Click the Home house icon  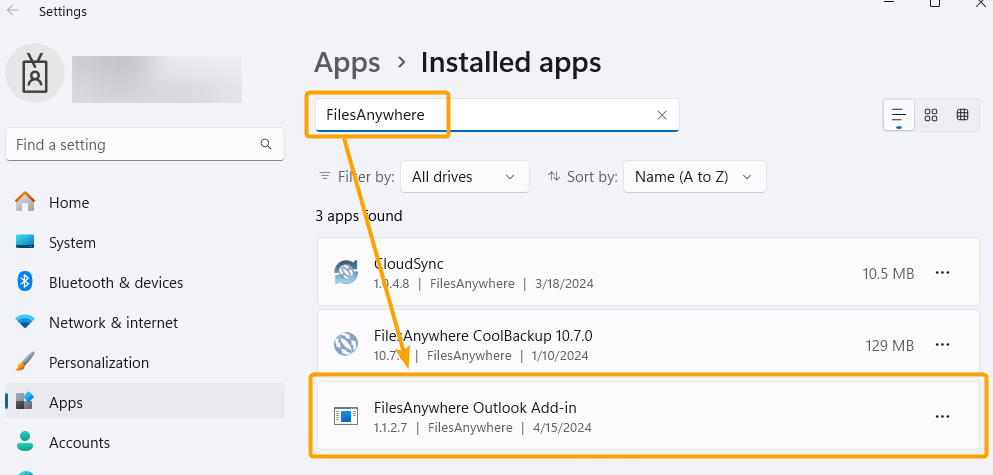point(25,202)
